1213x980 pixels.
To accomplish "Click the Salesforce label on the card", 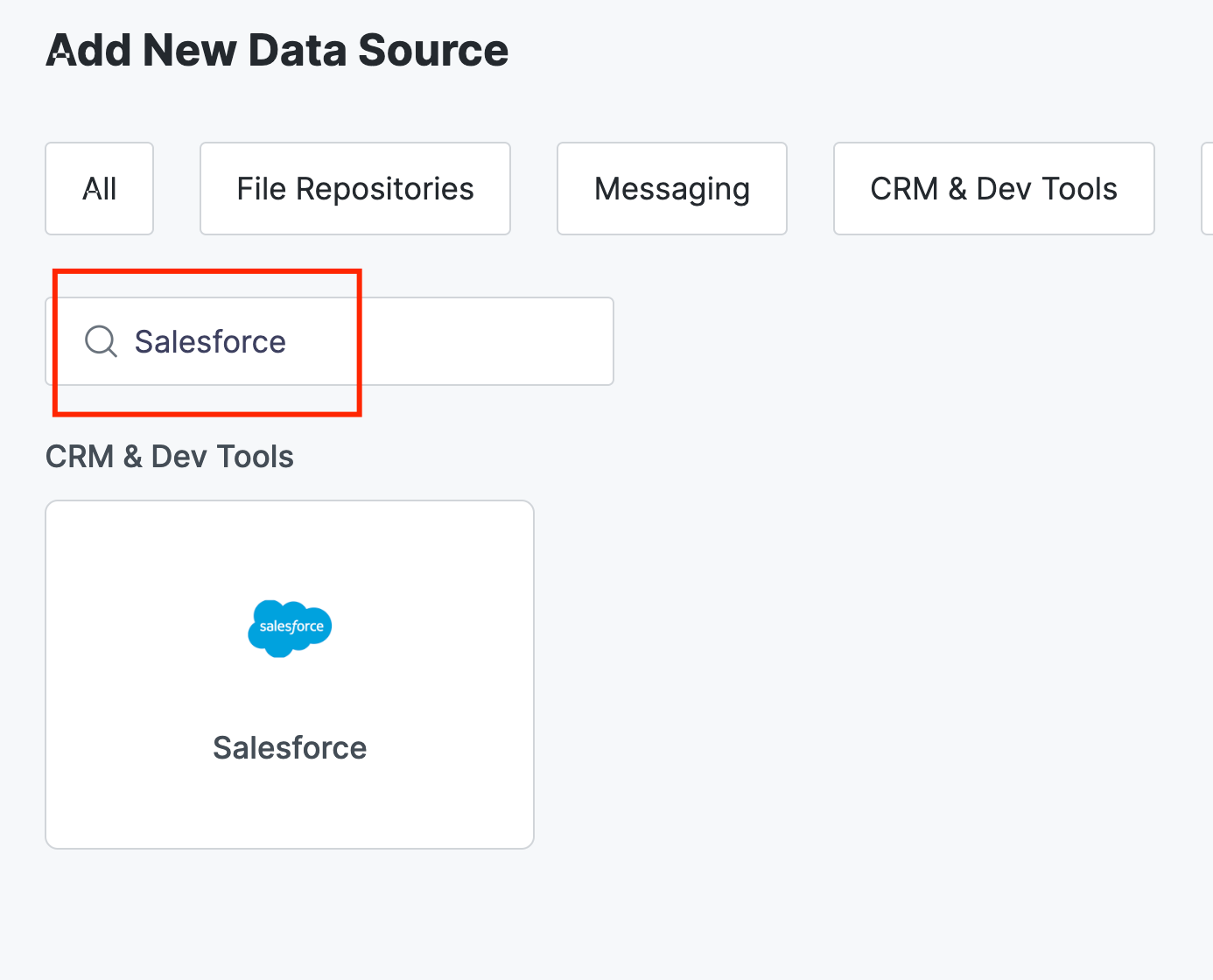I will click(290, 748).
